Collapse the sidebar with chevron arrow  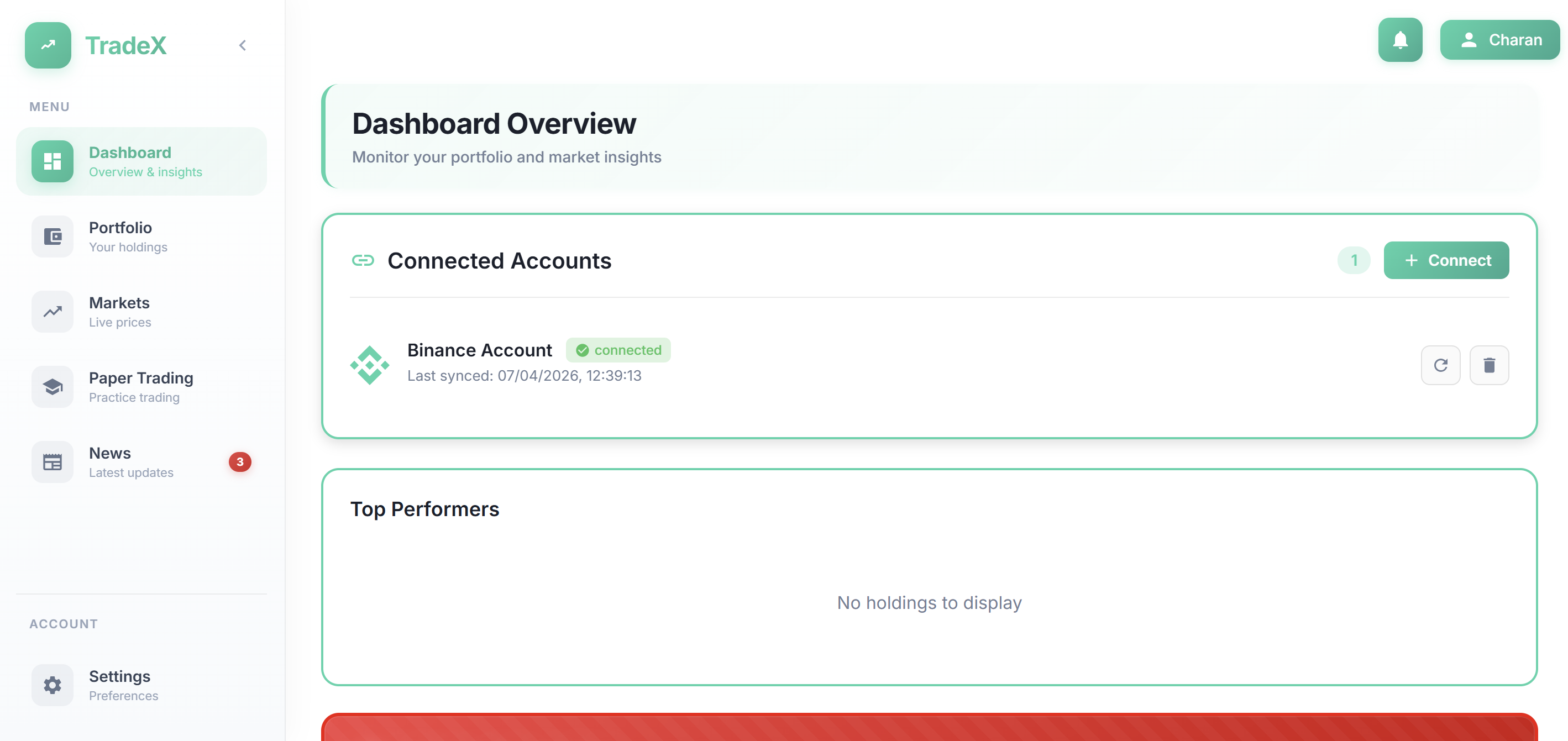242,45
